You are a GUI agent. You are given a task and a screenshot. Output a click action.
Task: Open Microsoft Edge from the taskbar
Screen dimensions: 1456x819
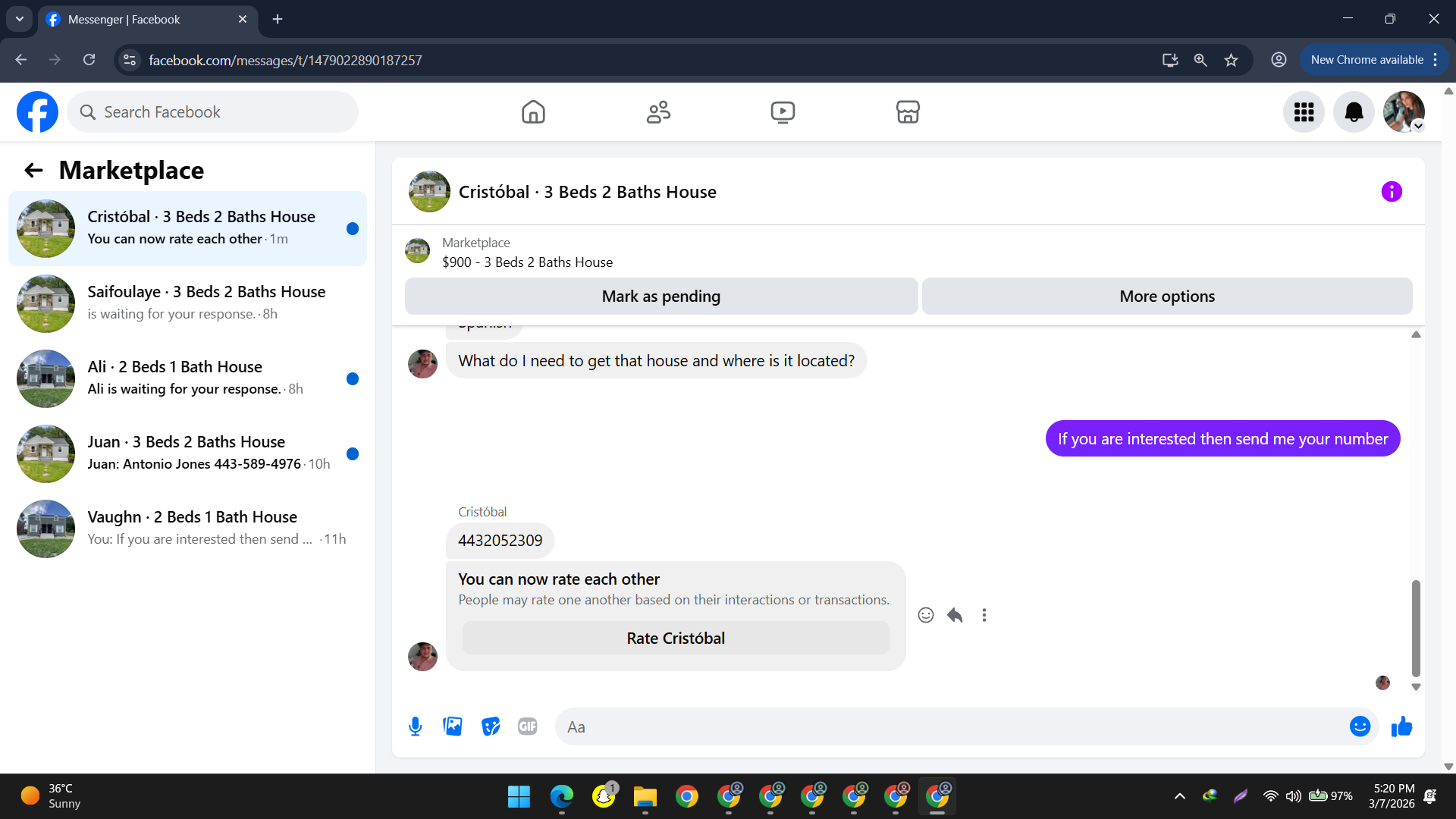point(562,796)
